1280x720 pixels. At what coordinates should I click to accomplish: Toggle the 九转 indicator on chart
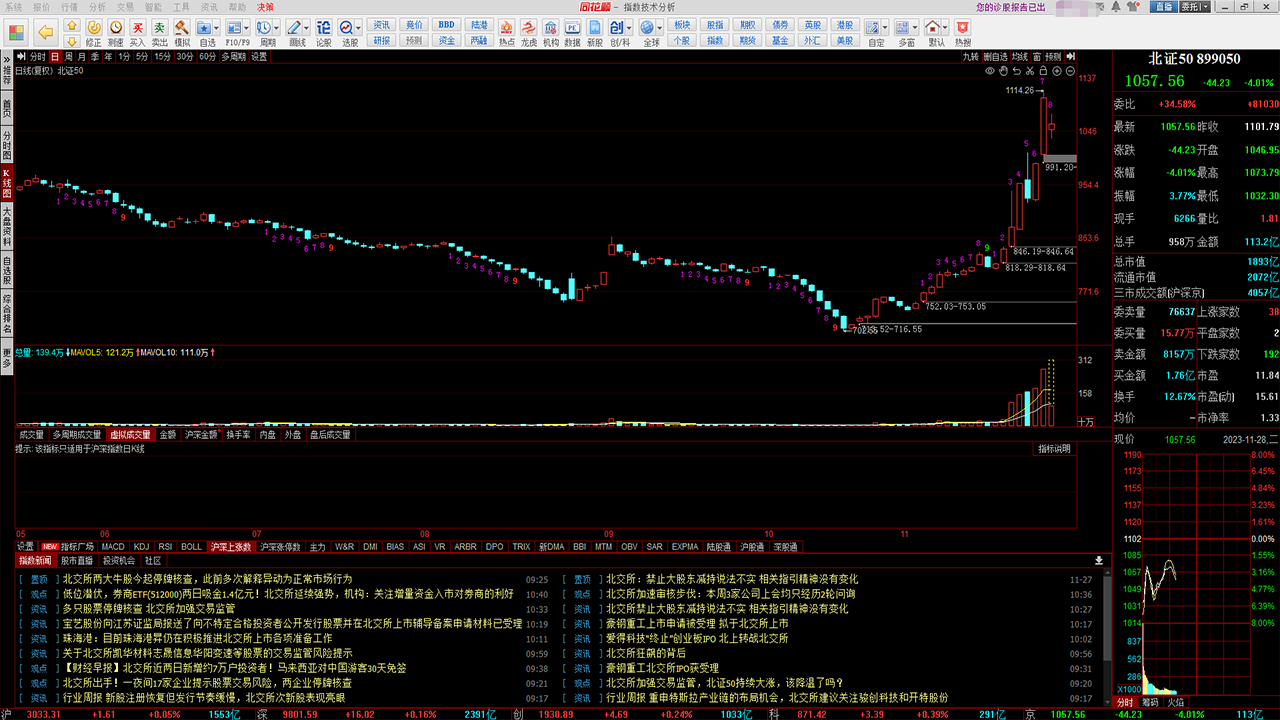point(970,57)
